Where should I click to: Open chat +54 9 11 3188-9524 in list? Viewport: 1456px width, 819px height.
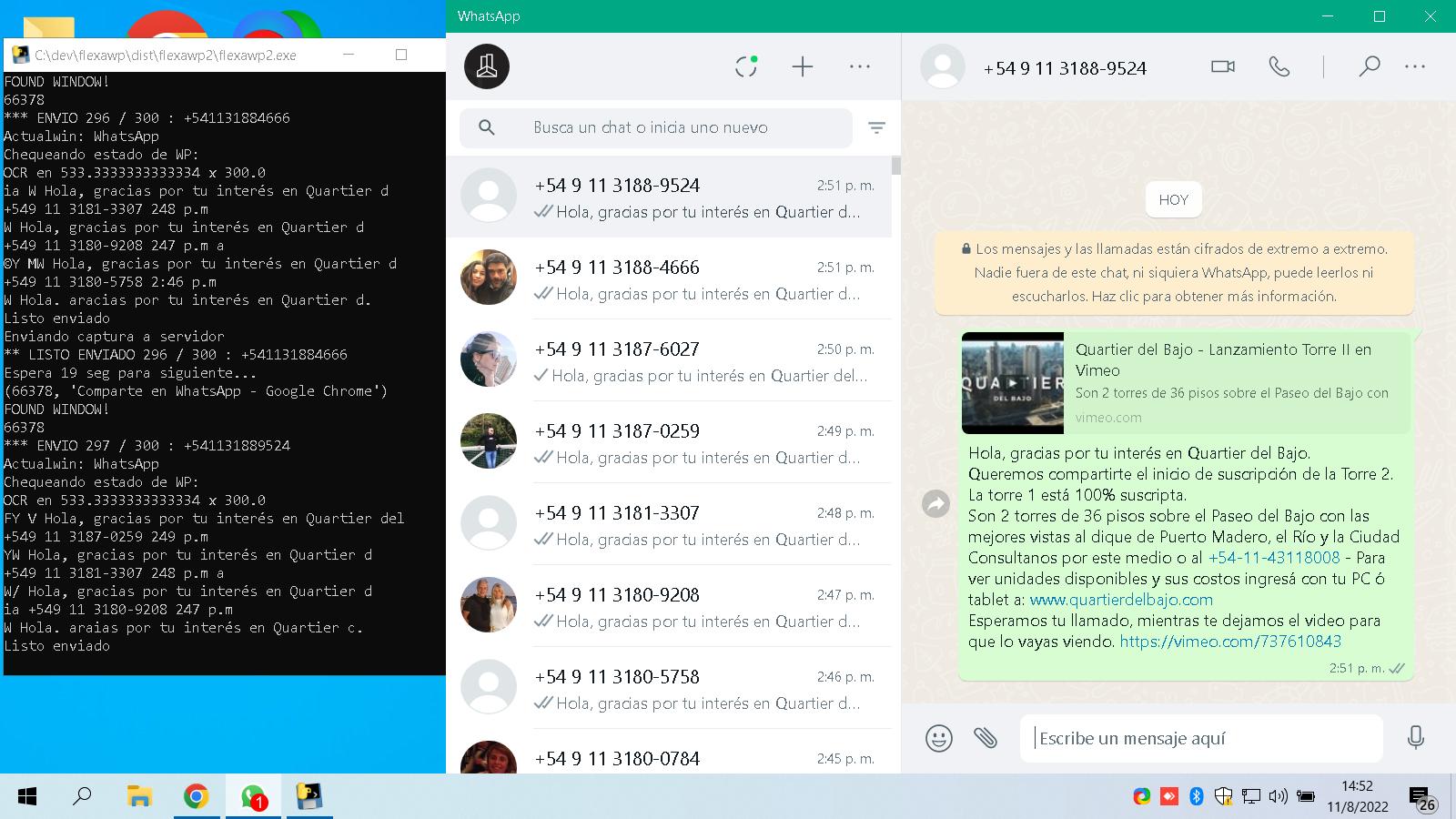click(669, 197)
